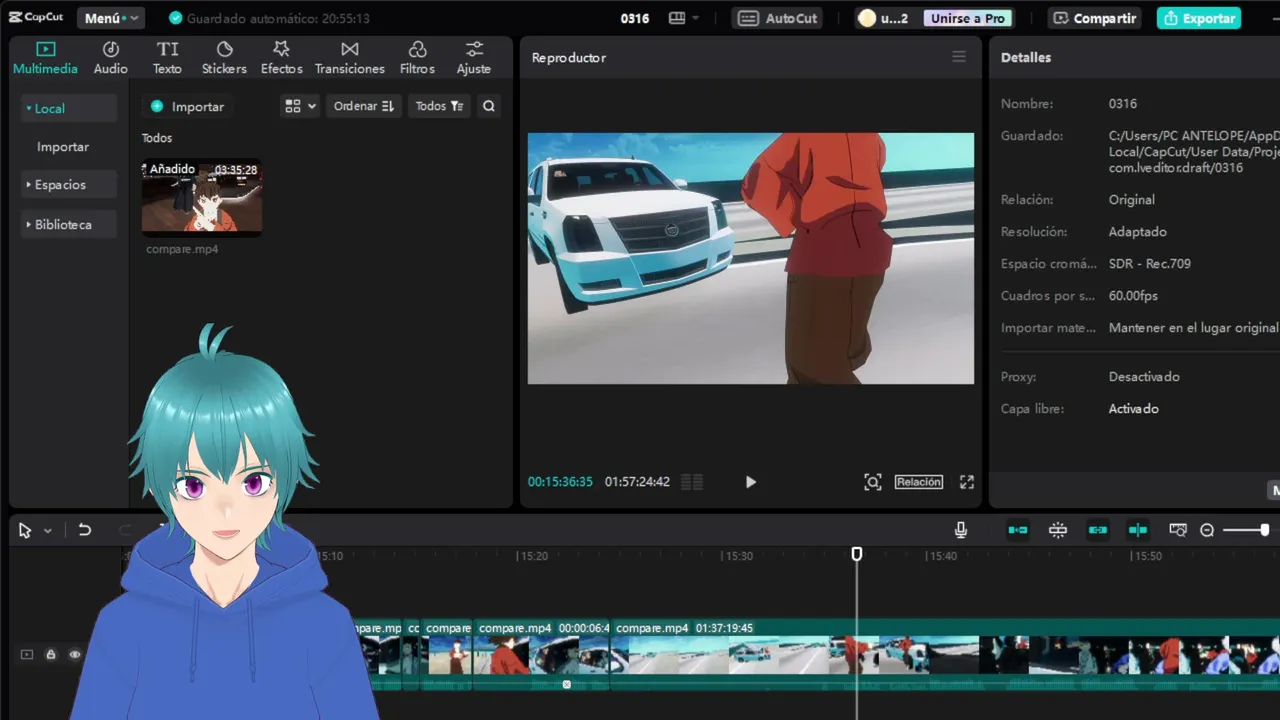Toggle clip linkage
The image size is (1280, 720).
click(x=1098, y=530)
